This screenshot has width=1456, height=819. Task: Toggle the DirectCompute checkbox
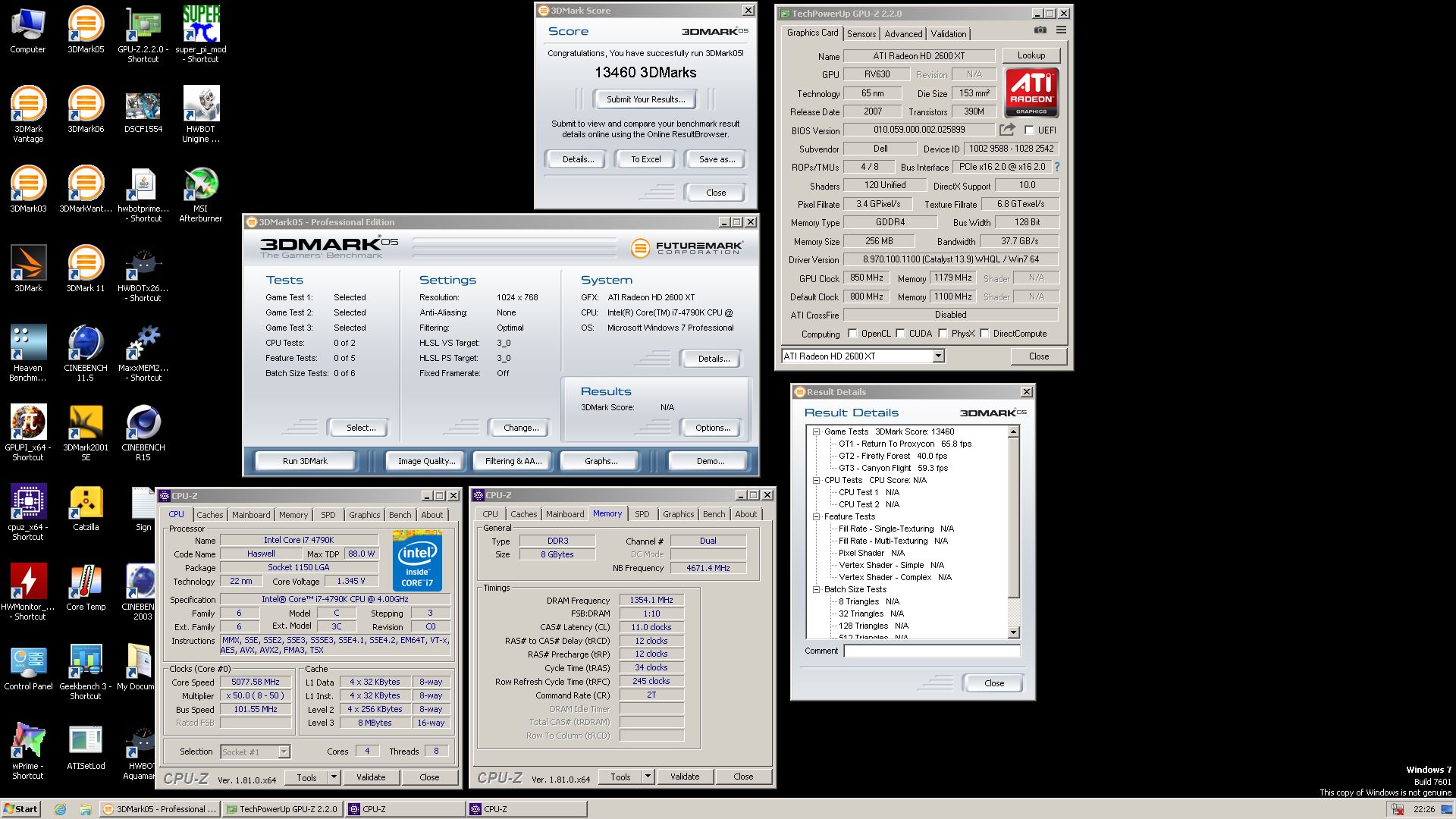(984, 334)
